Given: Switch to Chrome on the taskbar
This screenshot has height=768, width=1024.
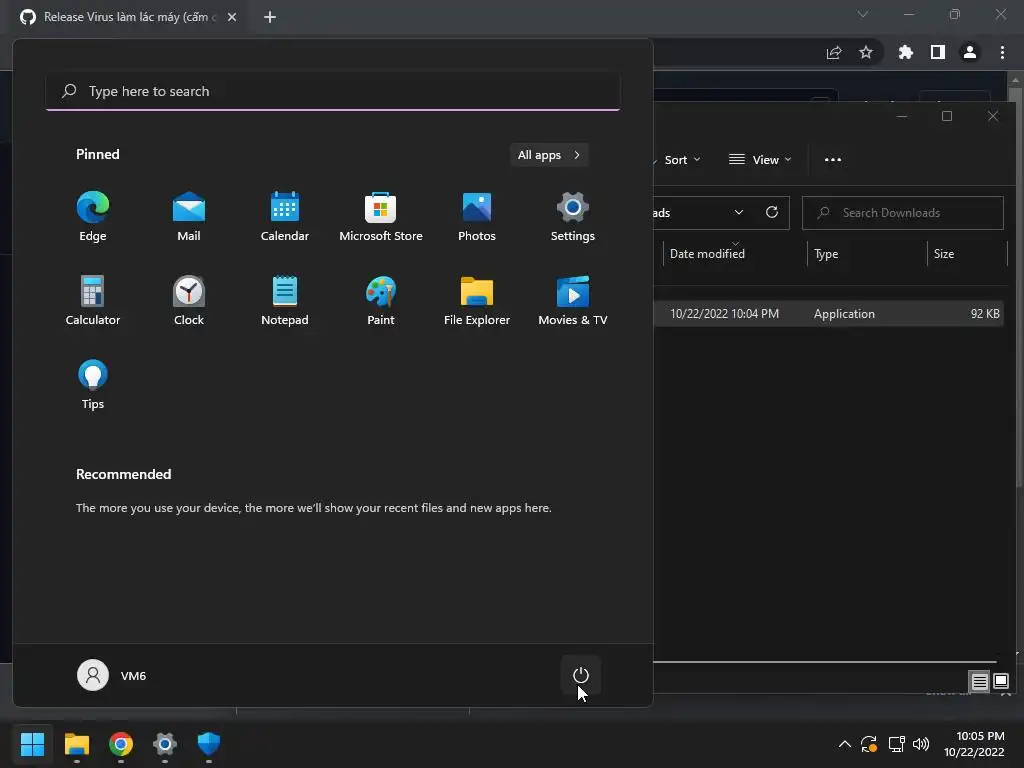Looking at the screenshot, I should 121,744.
